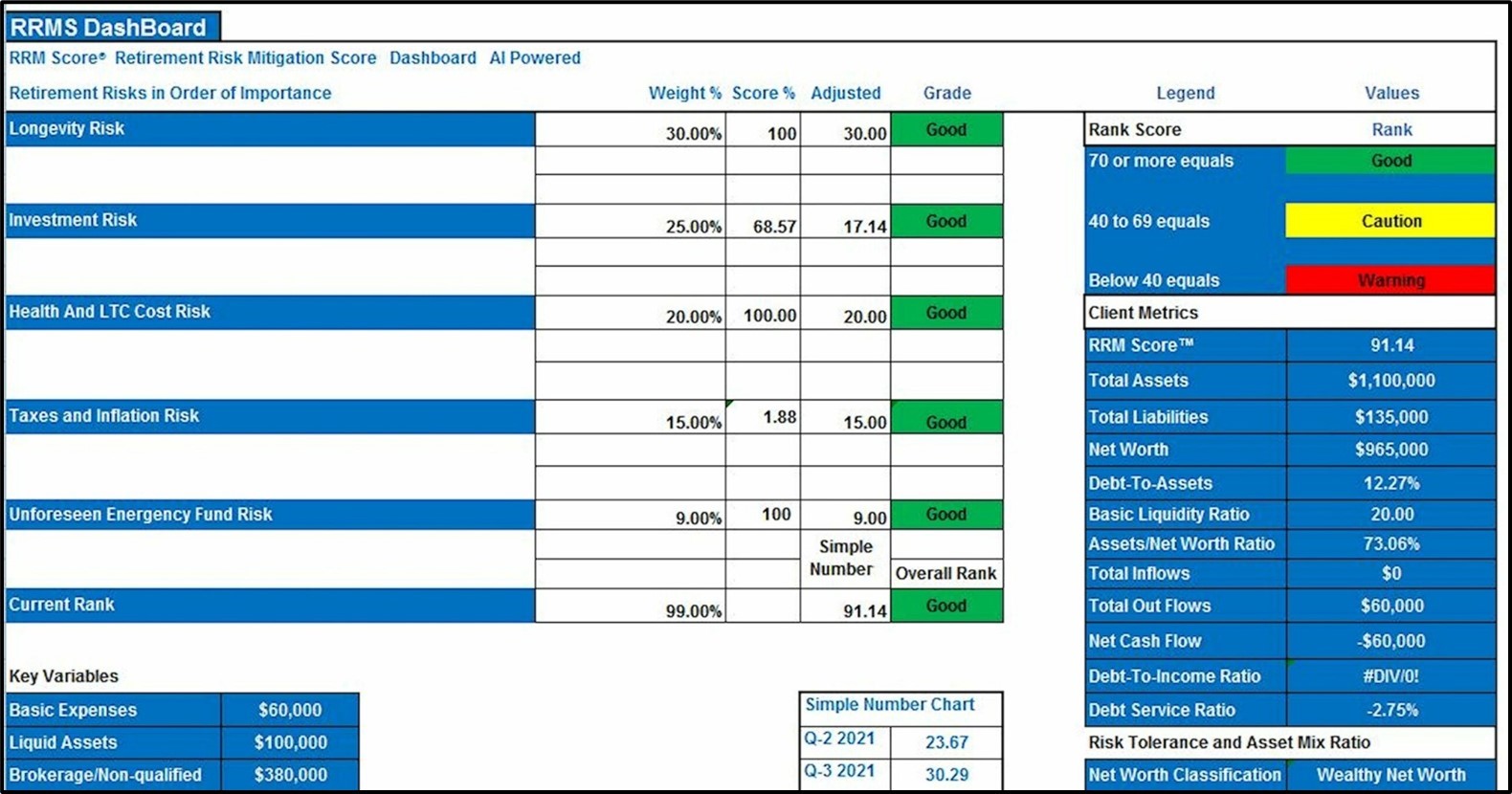This screenshot has width=1512, height=794.
Task: Select the Grade column header
Action: click(x=946, y=93)
